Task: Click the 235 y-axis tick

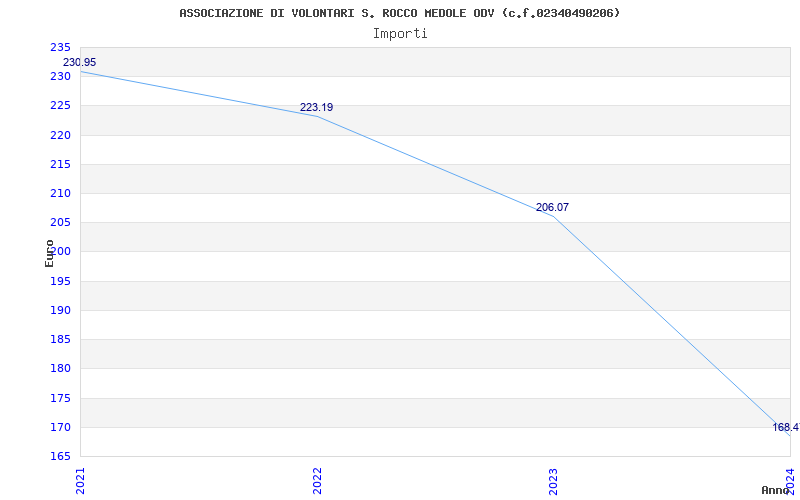Action: tap(60, 47)
